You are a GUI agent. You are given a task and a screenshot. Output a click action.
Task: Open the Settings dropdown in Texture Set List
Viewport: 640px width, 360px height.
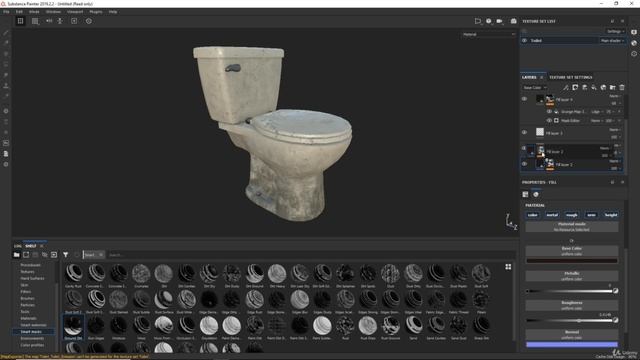click(615, 31)
